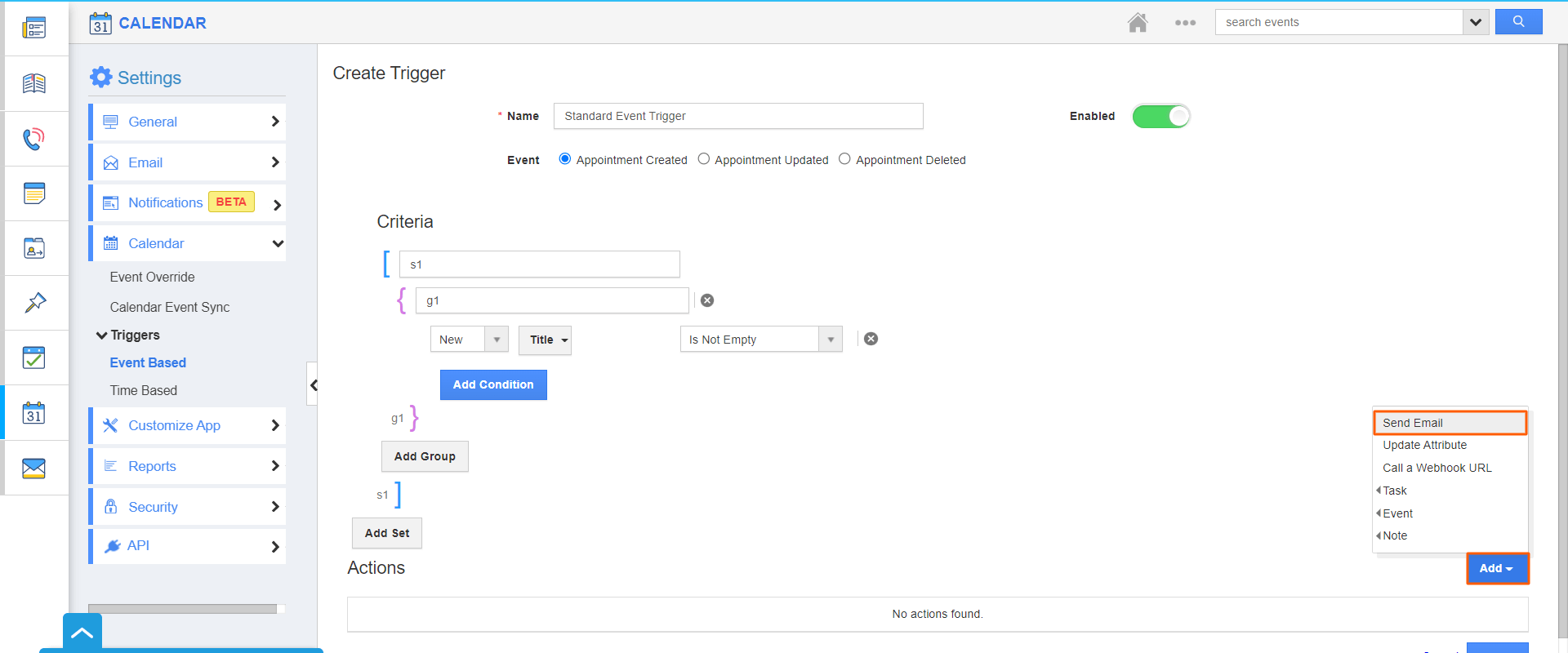
Task: Open the three-dots more options menu
Action: pyautogui.click(x=1185, y=23)
